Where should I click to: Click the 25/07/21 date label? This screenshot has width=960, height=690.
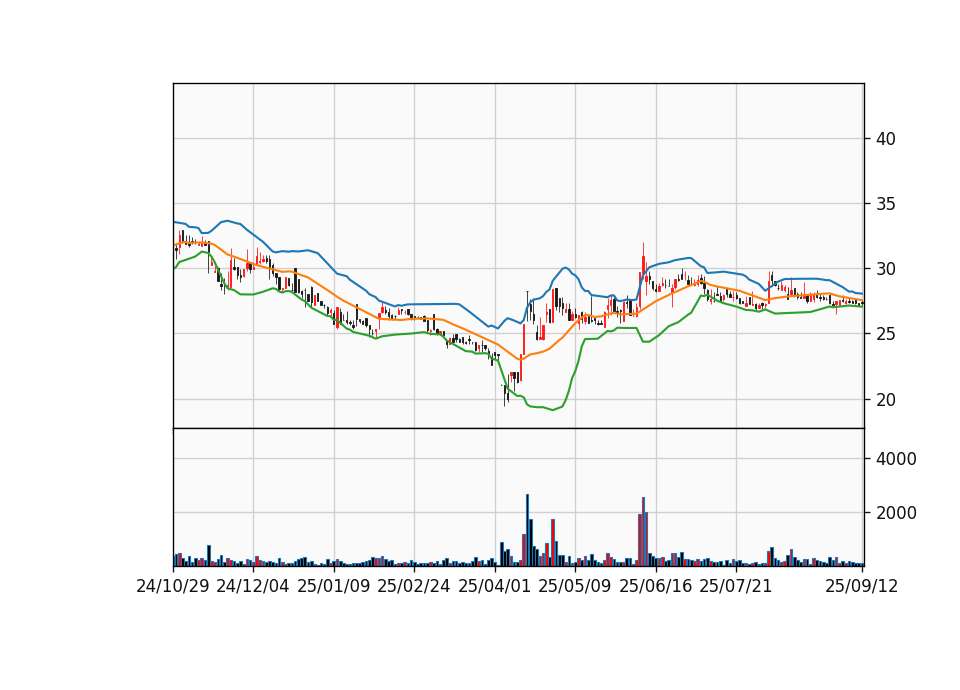click(x=736, y=587)
